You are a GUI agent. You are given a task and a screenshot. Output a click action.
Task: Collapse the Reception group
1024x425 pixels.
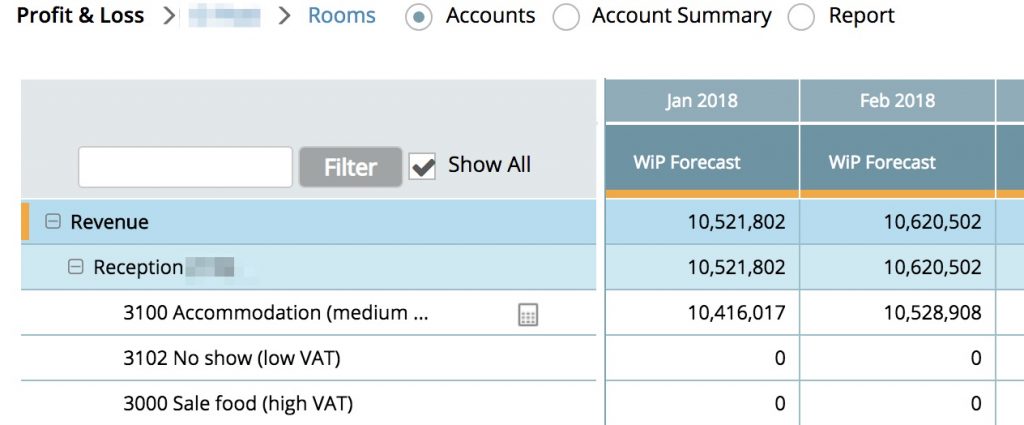tap(76, 268)
